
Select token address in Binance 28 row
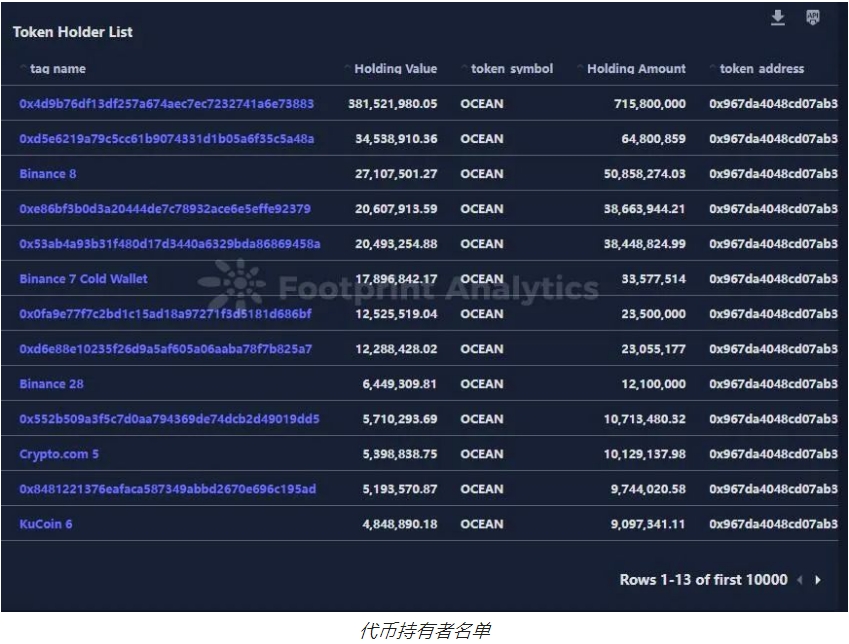773,384
